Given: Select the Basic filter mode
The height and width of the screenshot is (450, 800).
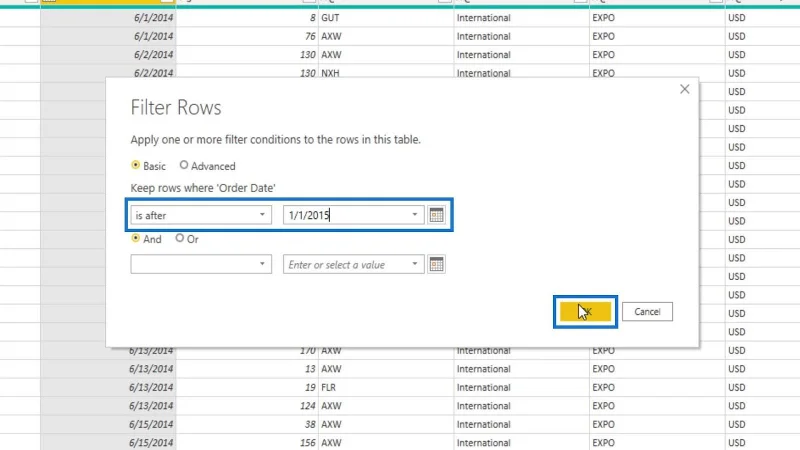Looking at the screenshot, I should pos(135,165).
